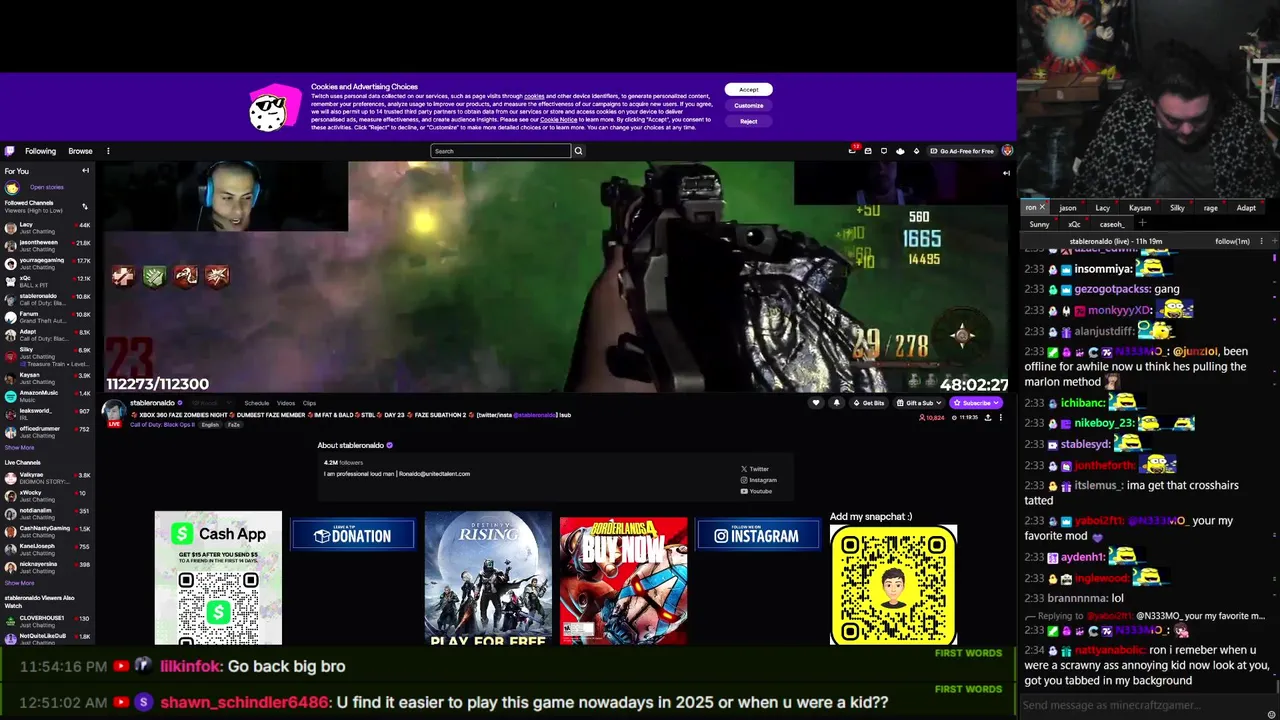Open the Clips tab under stream
1280x720 pixels.
(x=309, y=403)
